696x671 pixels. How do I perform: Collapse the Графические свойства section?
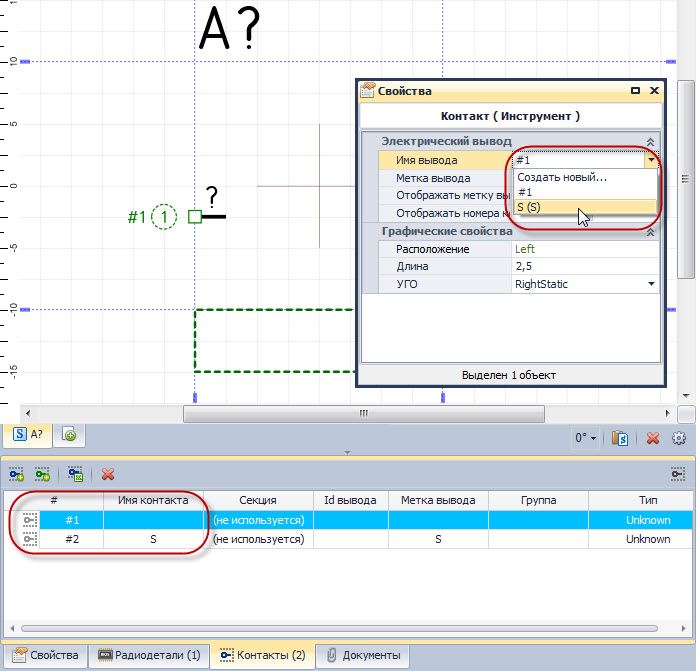pos(650,232)
